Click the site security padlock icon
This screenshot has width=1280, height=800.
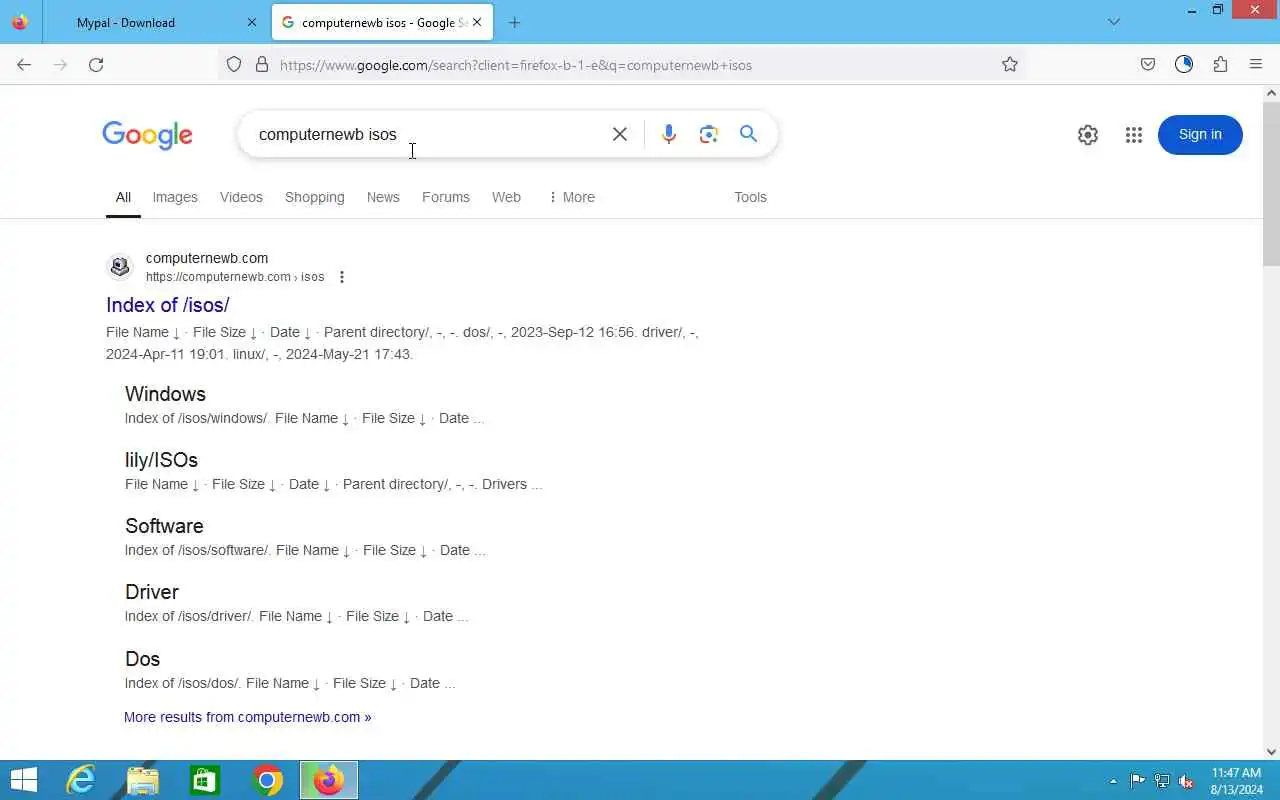[262, 65]
